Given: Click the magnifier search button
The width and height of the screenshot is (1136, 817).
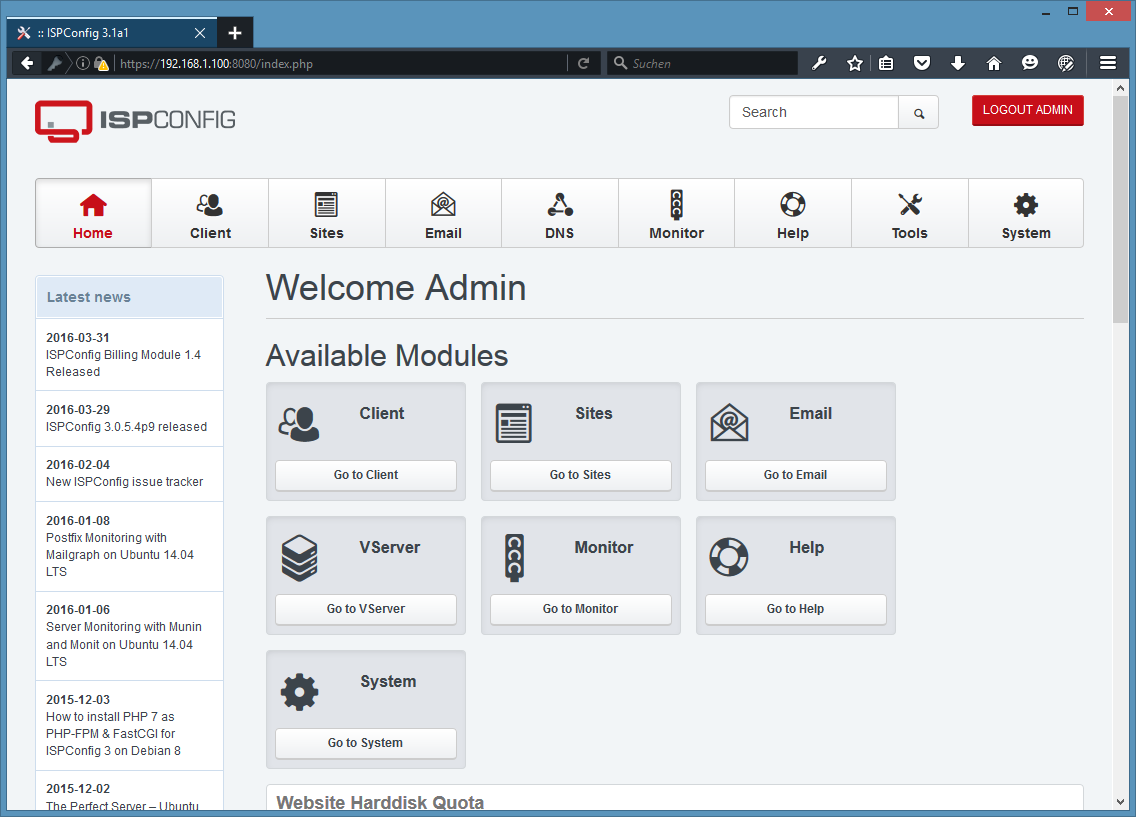Looking at the screenshot, I should [919, 113].
